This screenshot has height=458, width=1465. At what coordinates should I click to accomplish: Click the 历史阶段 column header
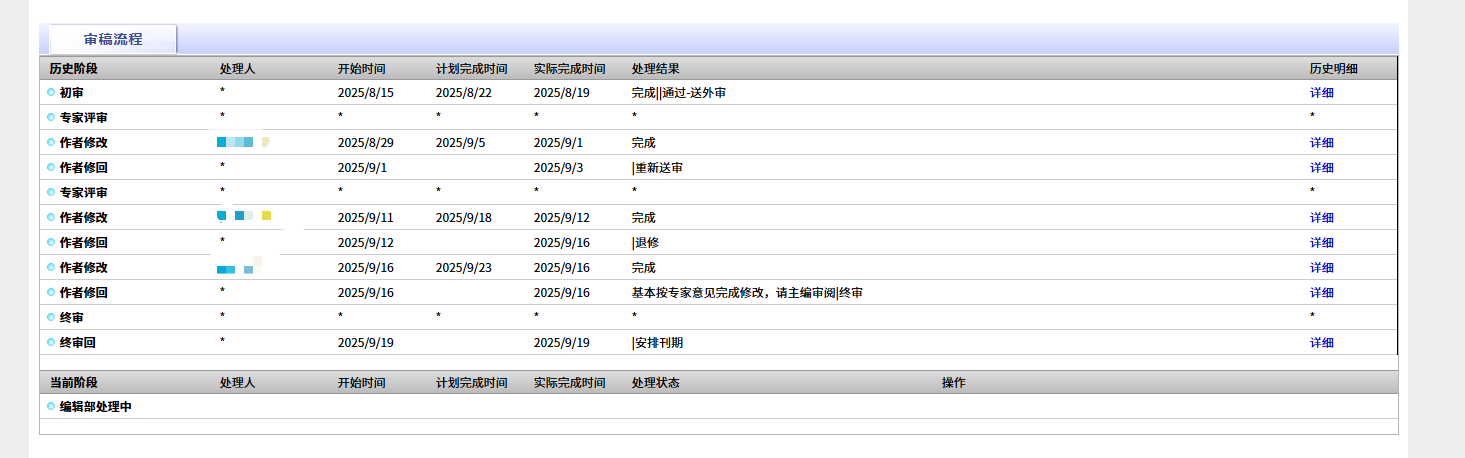(74, 69)
